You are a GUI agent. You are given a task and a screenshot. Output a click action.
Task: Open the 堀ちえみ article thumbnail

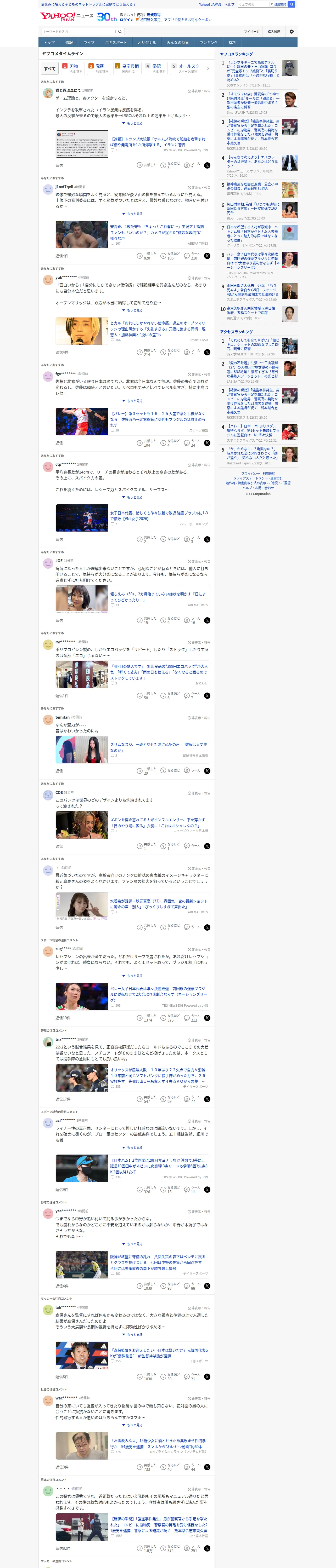(x=82, y=599)
